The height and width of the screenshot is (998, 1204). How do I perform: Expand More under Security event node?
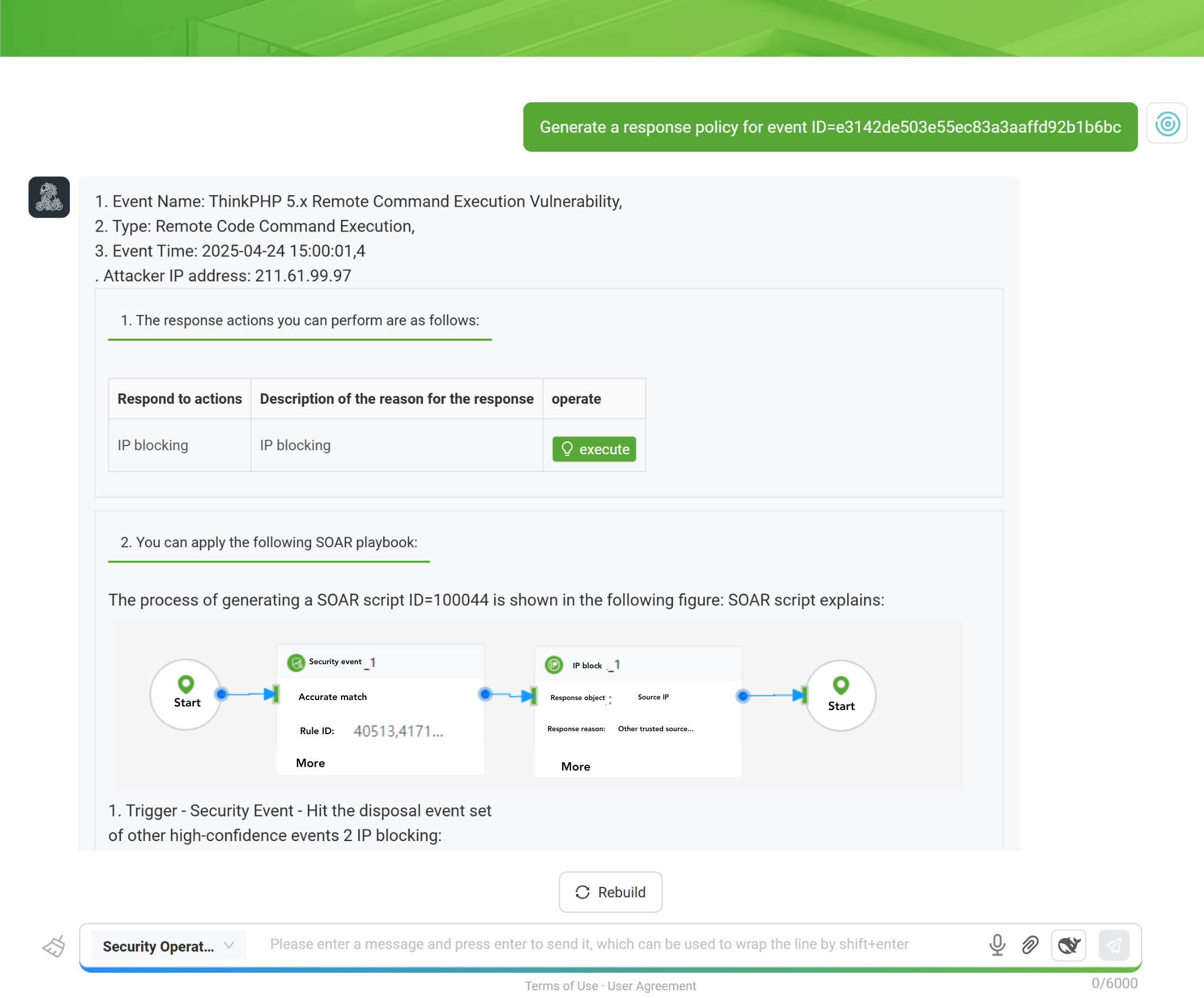coord(310,763)
